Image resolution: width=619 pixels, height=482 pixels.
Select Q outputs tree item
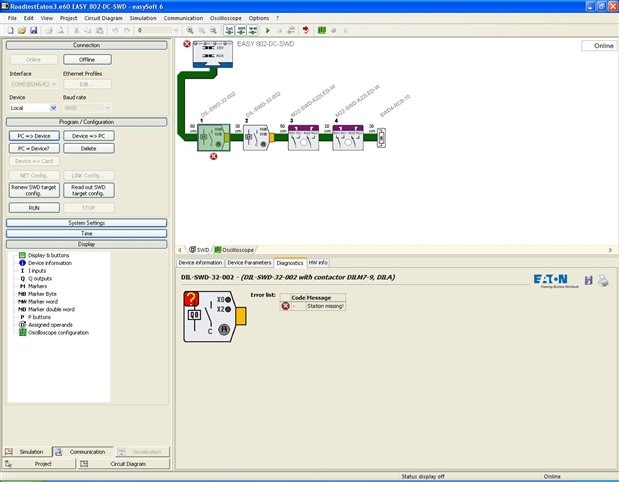click(36, 278)
